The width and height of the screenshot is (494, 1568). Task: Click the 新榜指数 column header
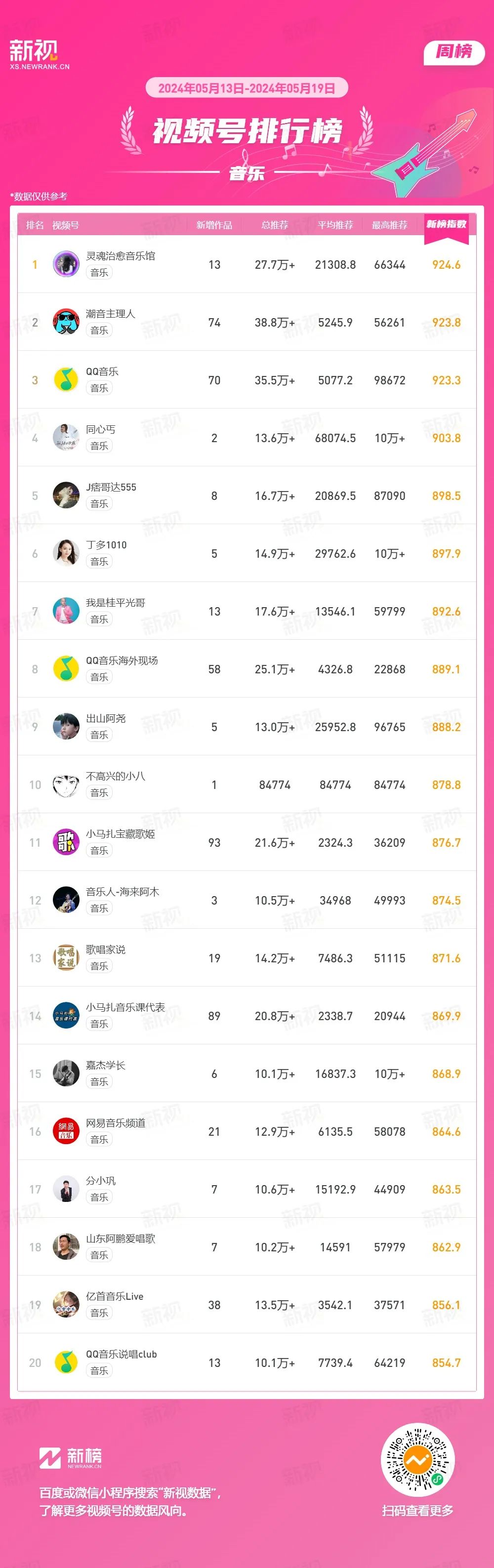click(446, 225)
